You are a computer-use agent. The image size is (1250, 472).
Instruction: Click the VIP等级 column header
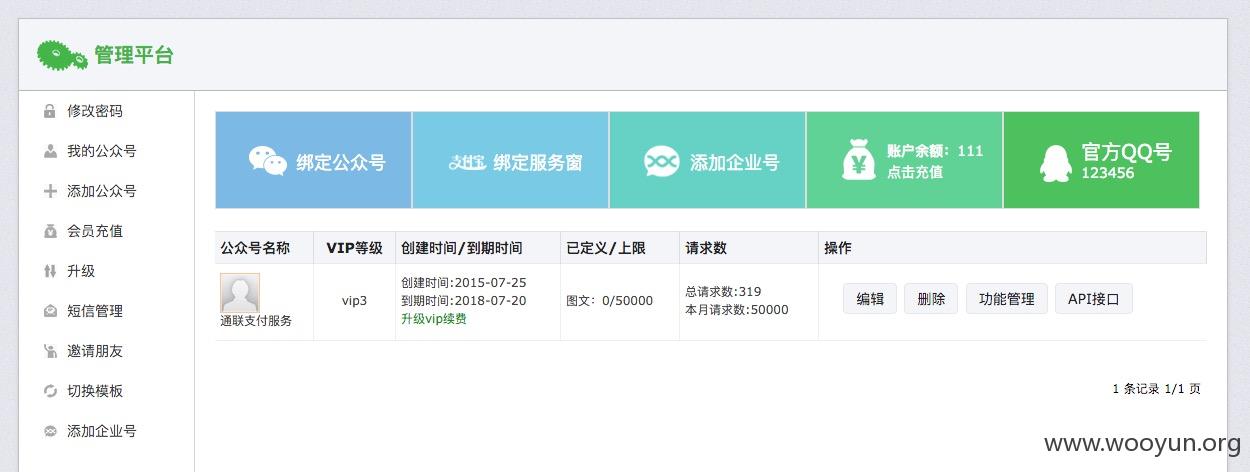tap(354, 248)
